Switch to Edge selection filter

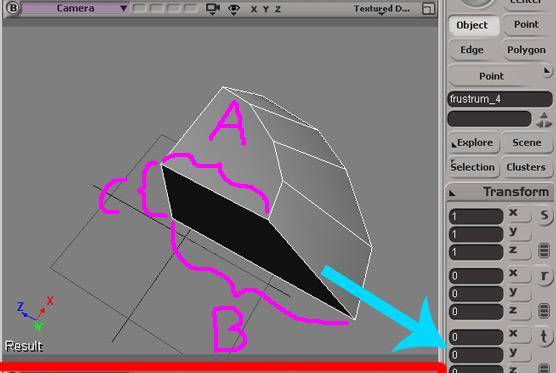[x=472, y=50]
